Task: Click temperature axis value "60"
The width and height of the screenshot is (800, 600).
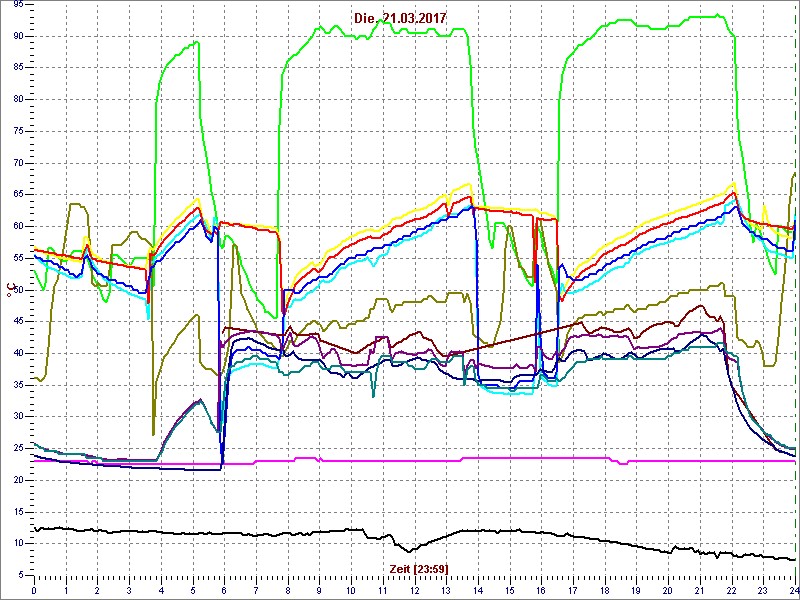Action: pos(17,226)
